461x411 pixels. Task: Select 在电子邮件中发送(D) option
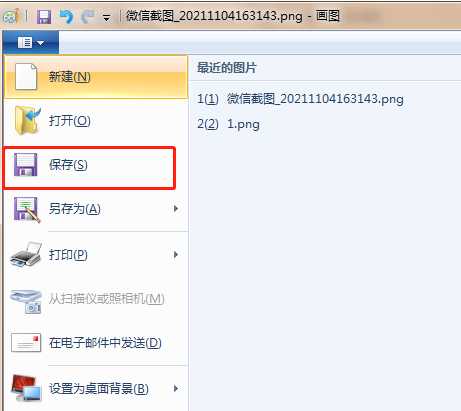96,343
